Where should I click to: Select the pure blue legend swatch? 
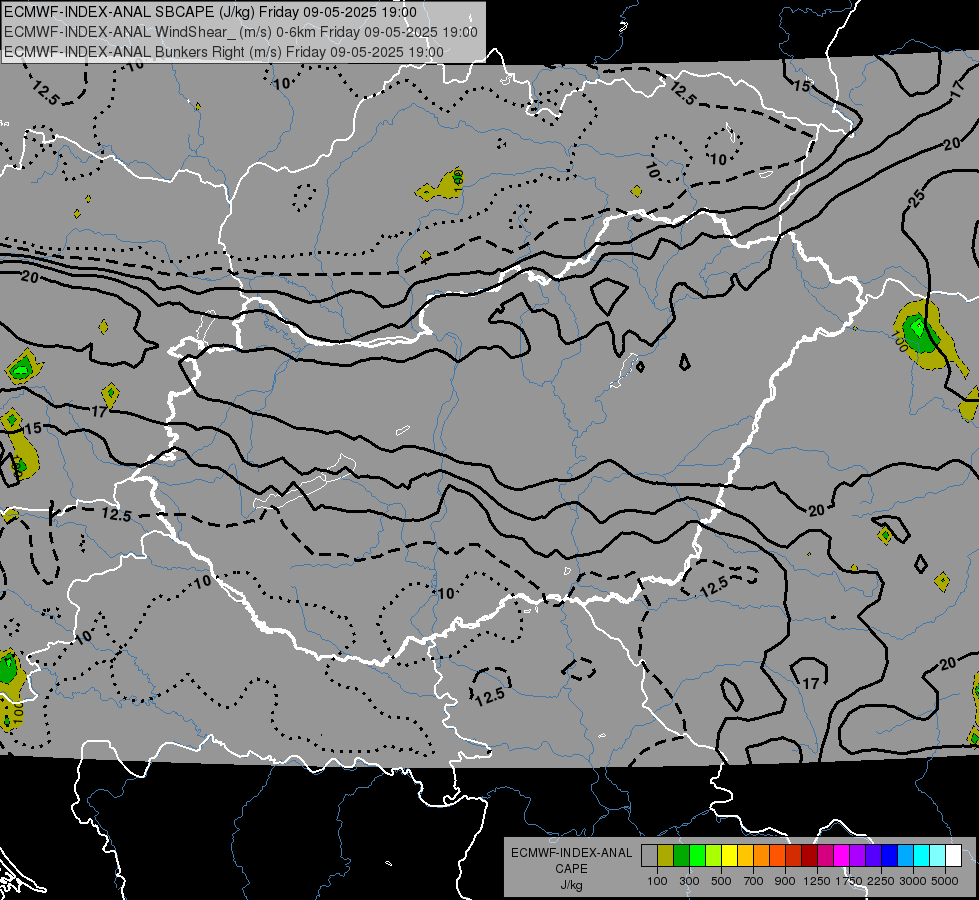890,855
